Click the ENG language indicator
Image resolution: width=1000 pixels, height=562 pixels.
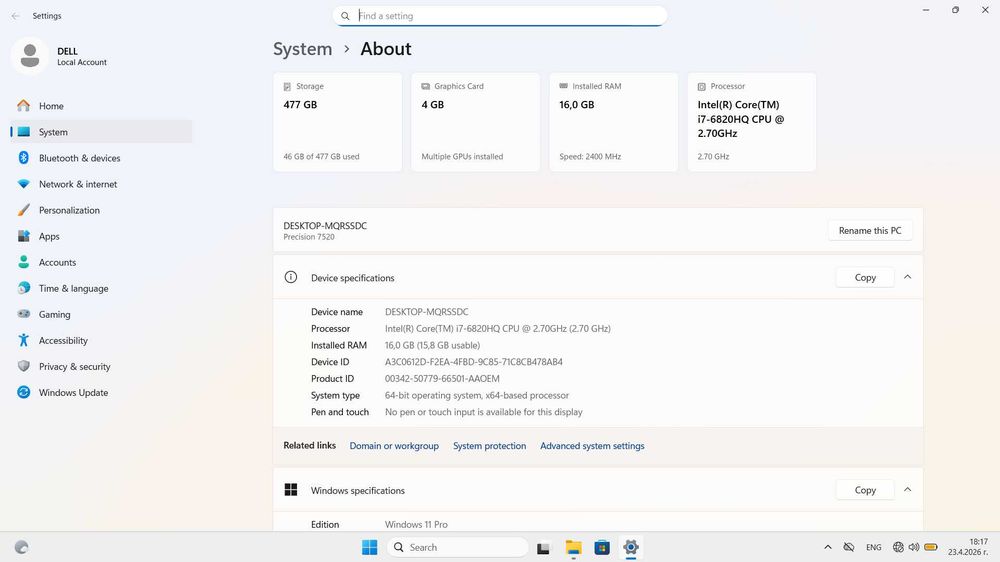coord(873,547)
